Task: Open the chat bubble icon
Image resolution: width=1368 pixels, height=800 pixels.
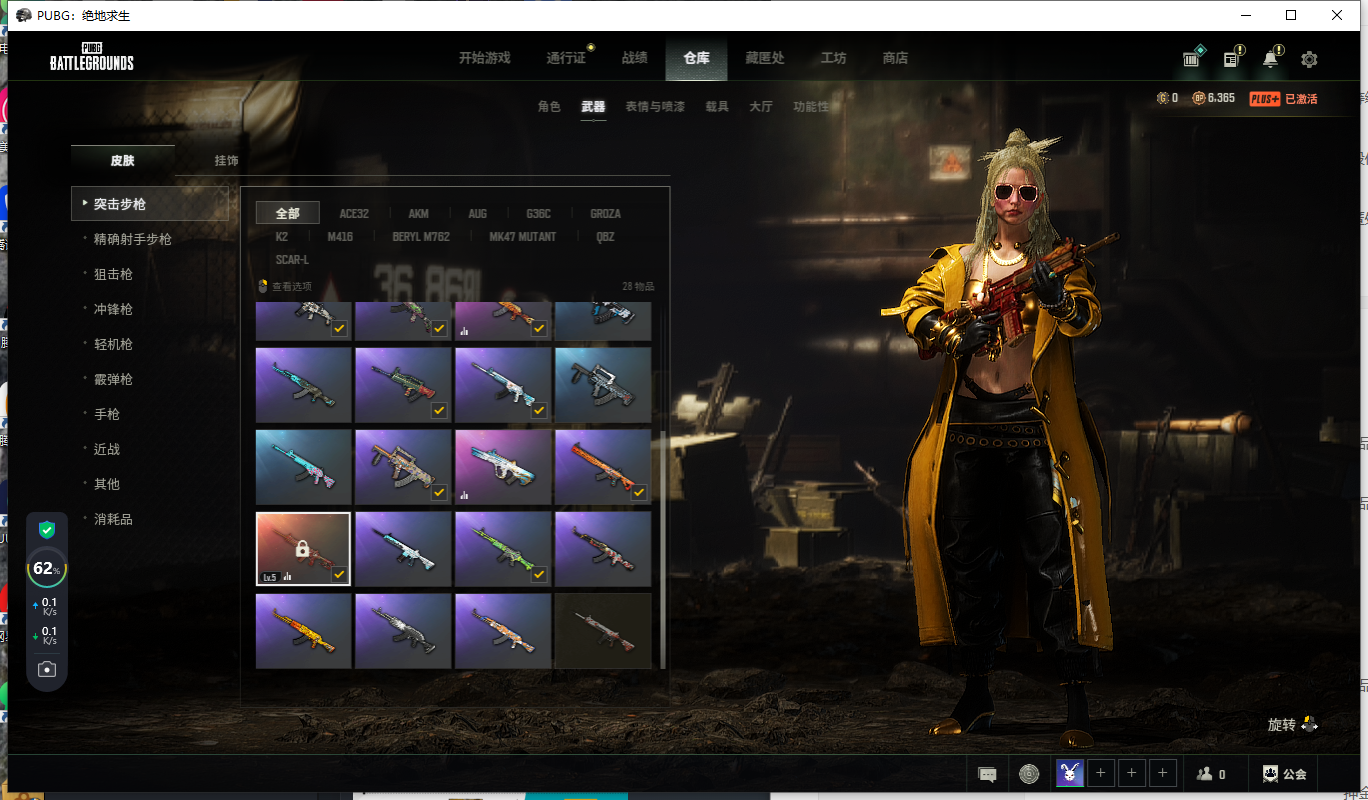Action: click(x=987, y=774)
